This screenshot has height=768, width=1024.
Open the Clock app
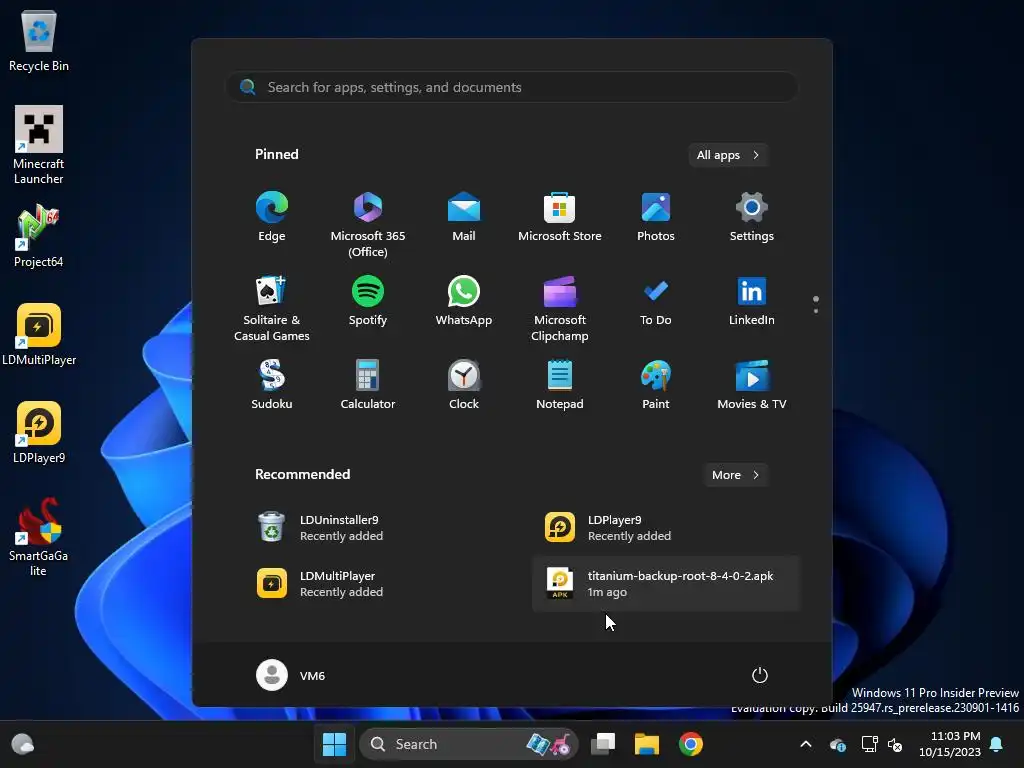point(464,386)
